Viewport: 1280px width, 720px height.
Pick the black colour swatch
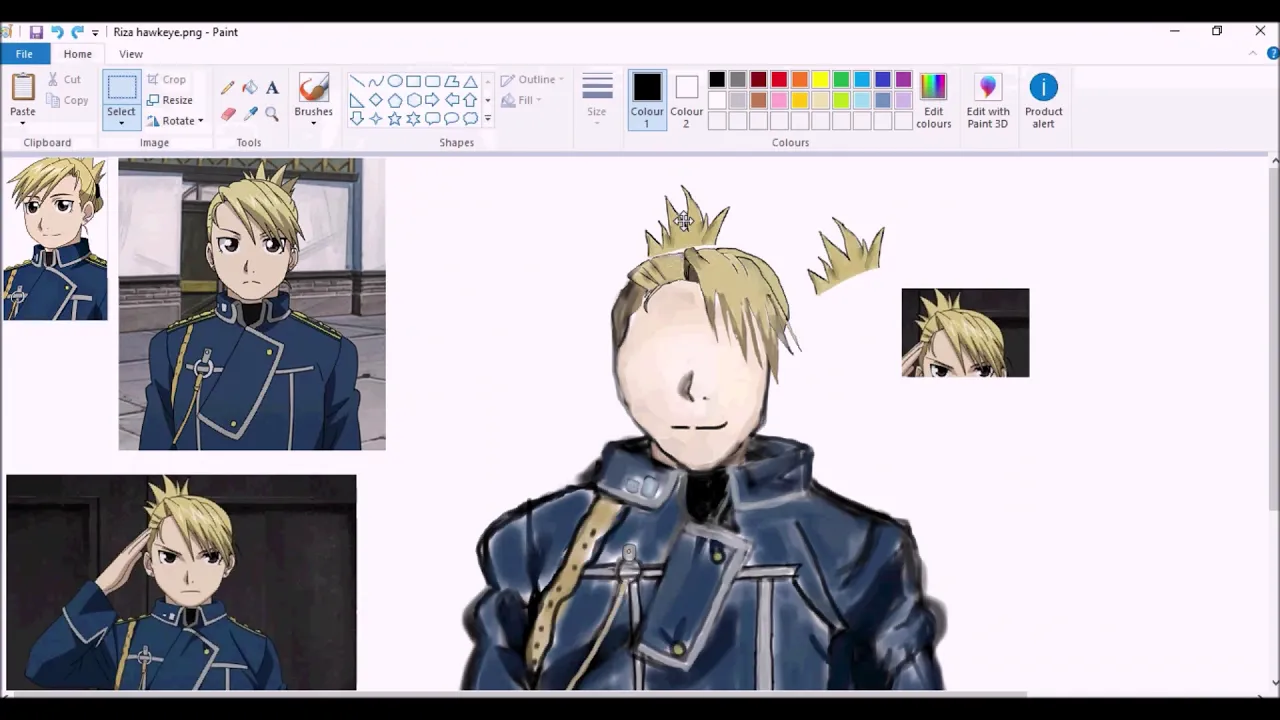coord(717,80)
